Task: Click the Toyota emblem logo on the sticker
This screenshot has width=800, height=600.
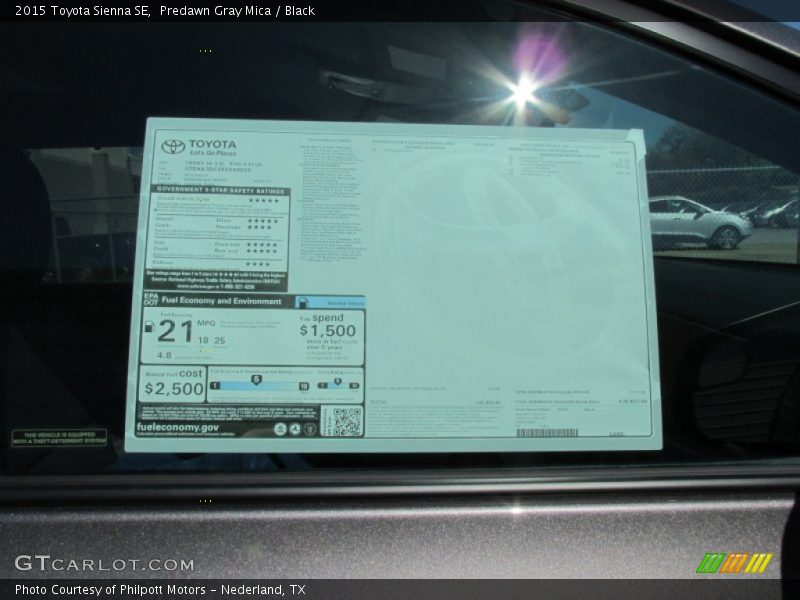Action: (x=173, y=147)
